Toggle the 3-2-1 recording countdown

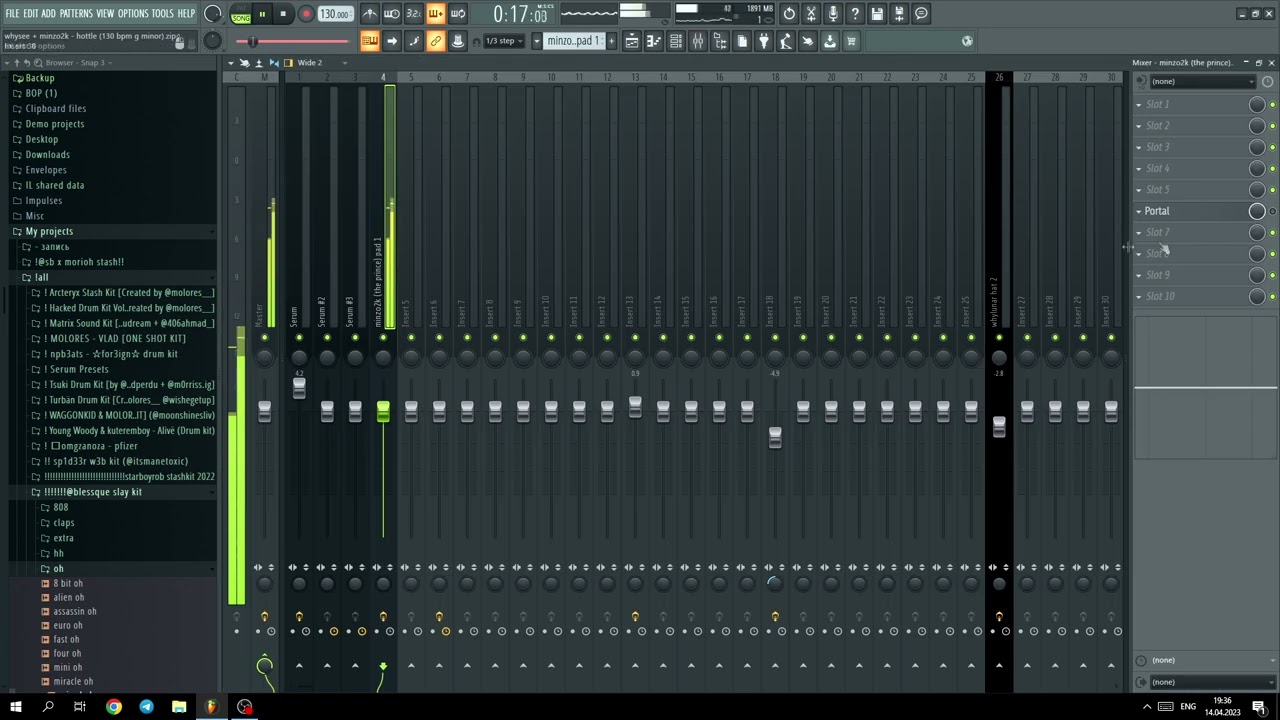coord(414,14)
